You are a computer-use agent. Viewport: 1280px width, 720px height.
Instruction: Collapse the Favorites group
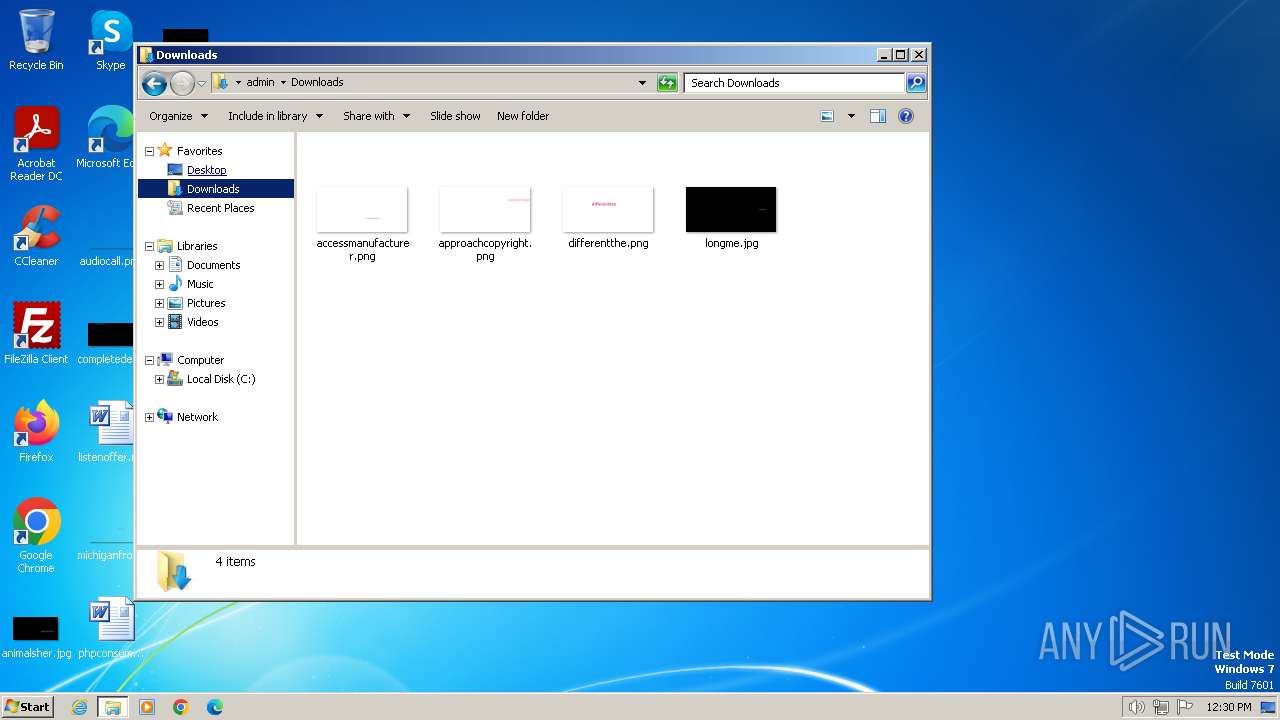[150, 151]
